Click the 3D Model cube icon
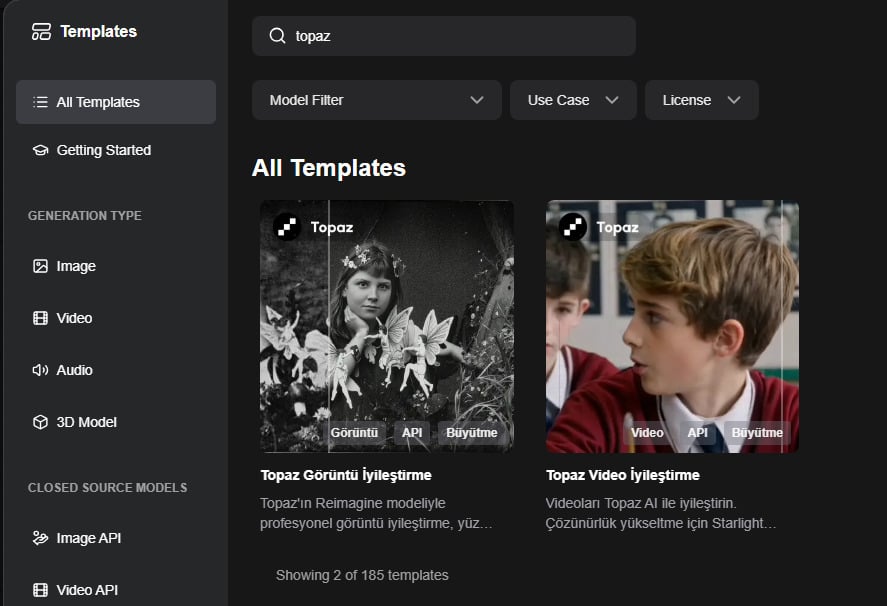 pyautogui.click(x=40, y=422)
